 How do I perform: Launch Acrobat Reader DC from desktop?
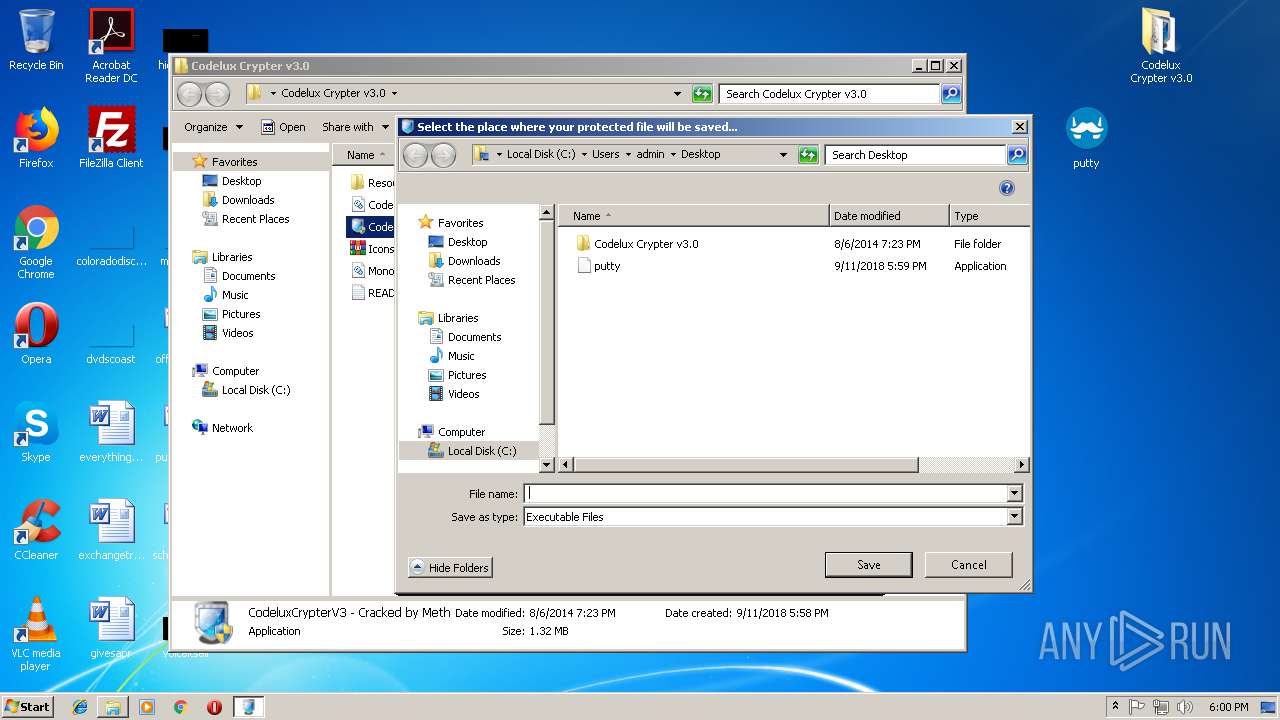tap(111, 46)
